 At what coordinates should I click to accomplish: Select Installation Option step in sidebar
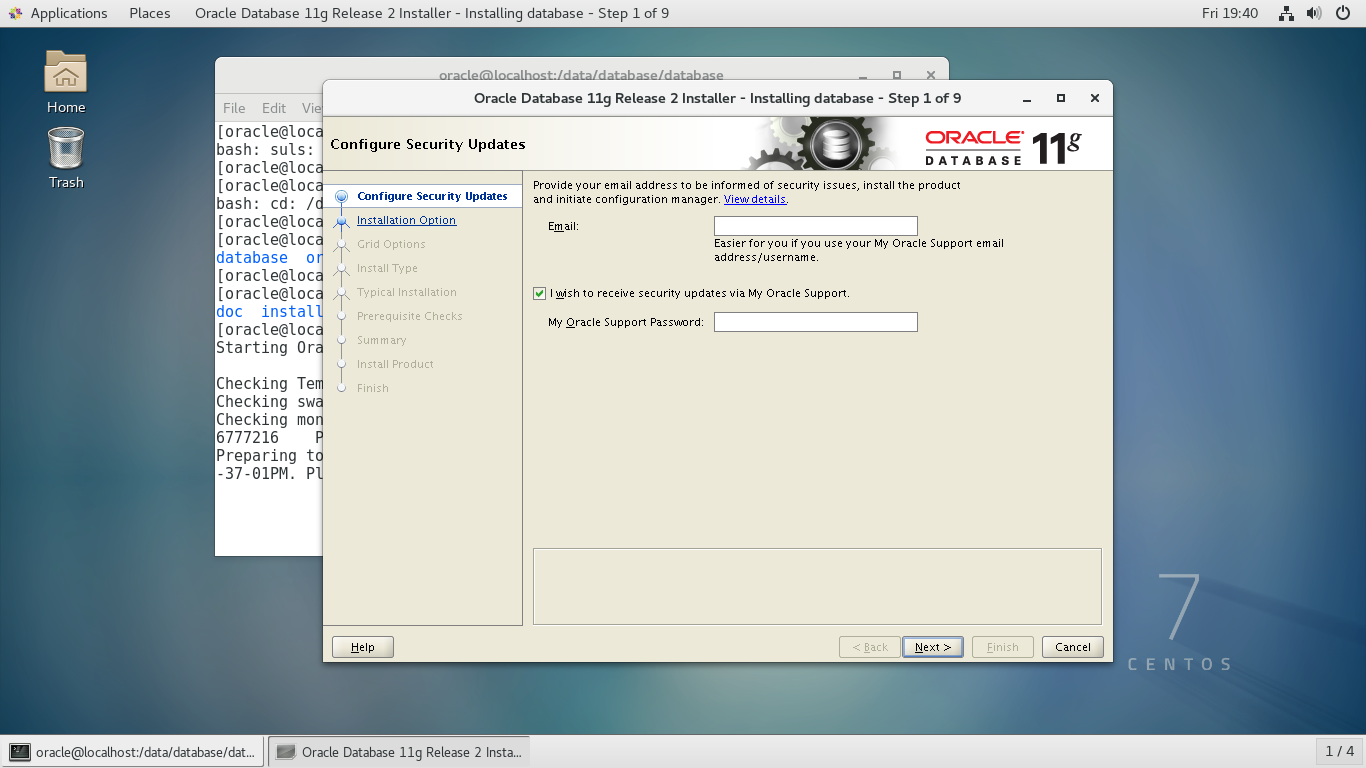406,220
